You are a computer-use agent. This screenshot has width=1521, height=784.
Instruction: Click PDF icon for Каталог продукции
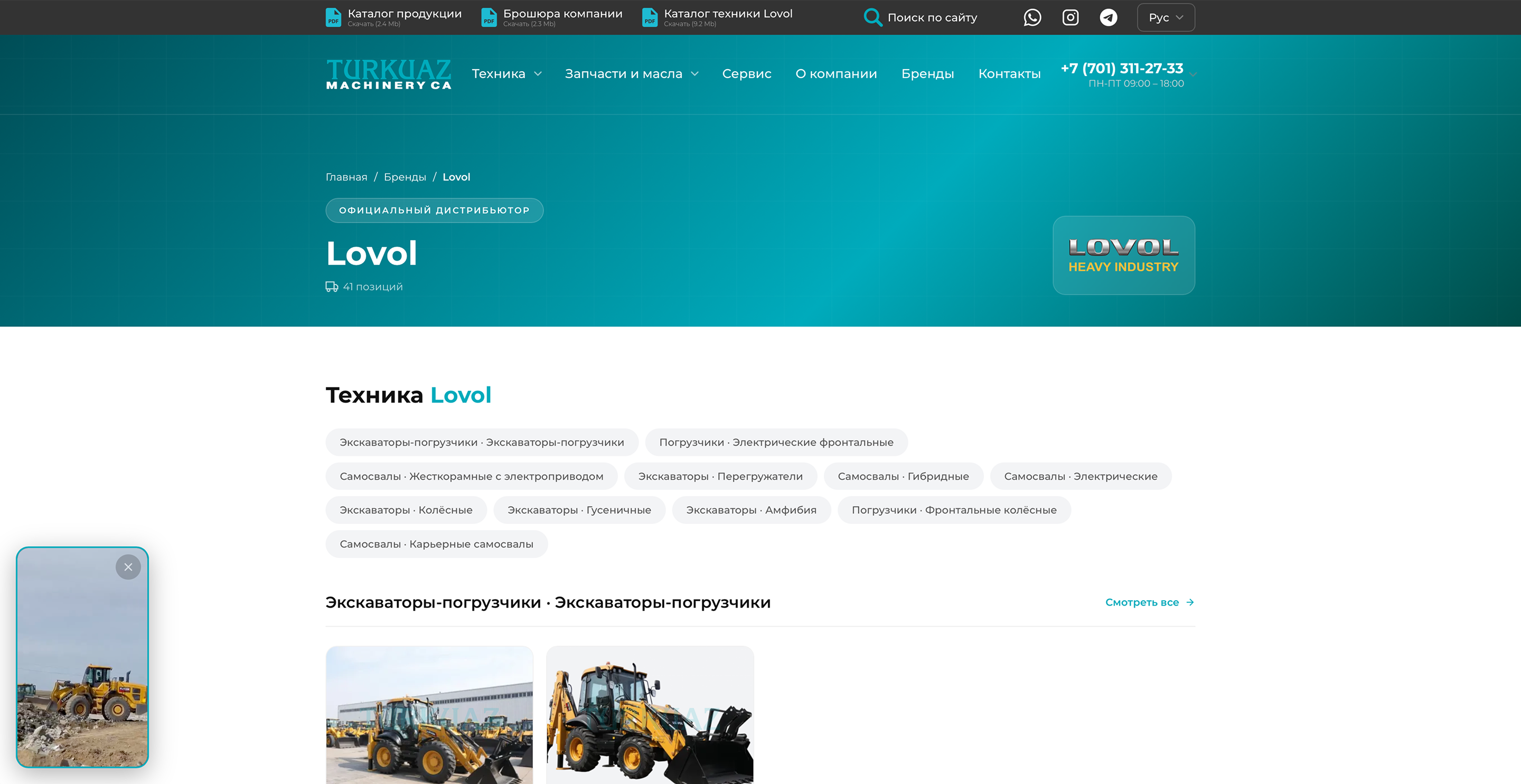coord(334,17)
